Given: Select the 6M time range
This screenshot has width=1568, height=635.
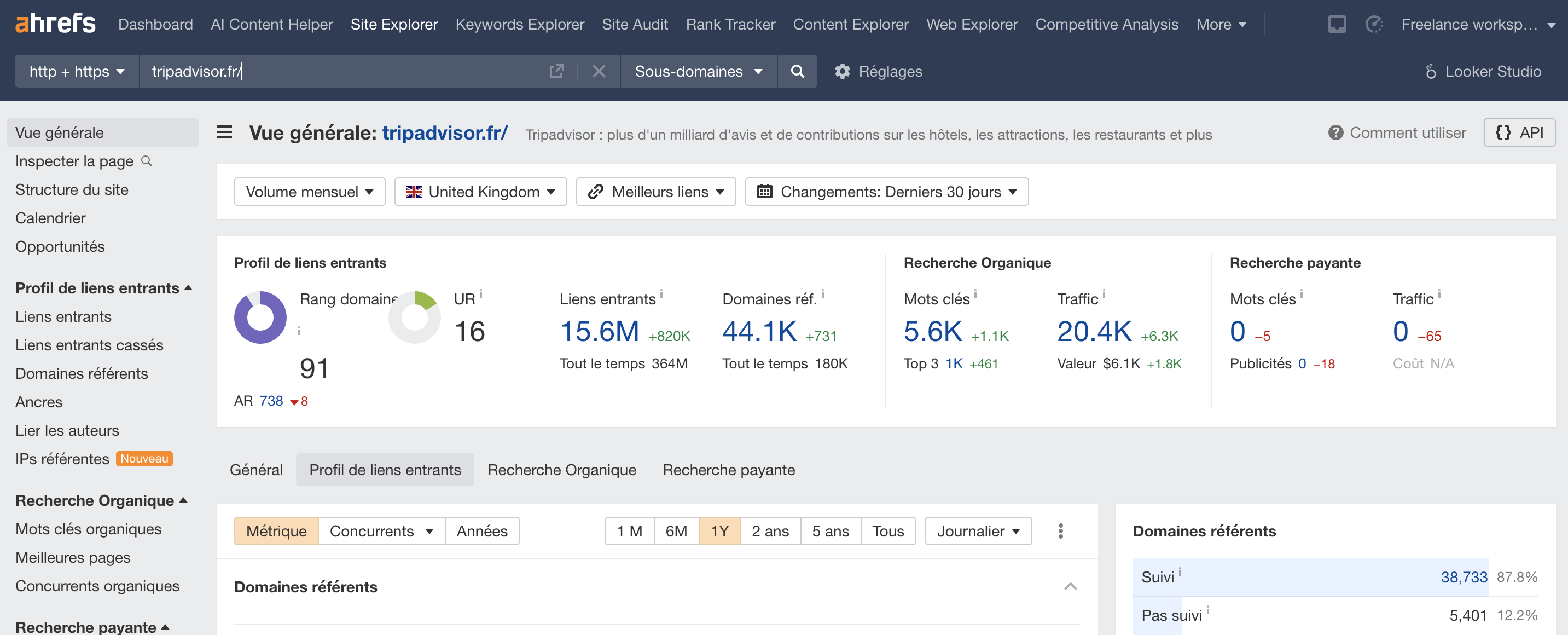Looking at the screenshot, I should pos(676,531).
